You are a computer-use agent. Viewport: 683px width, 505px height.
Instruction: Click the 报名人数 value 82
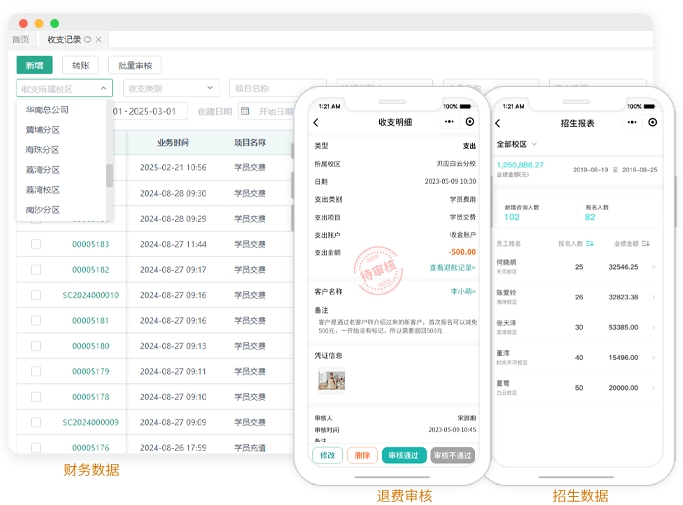click(590, 217)
